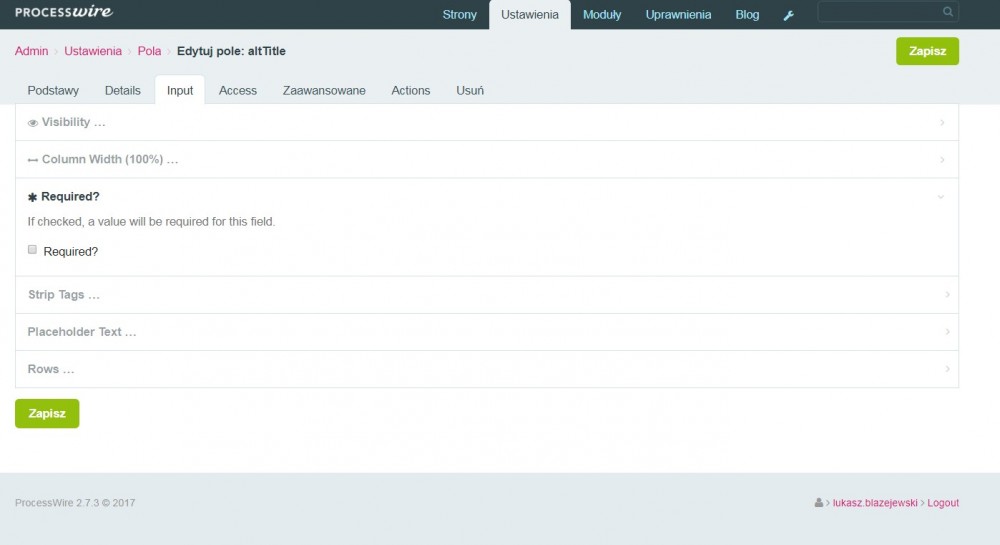The image size is (1000, 545).
Task: Go to Pola breadcrumb link
Action: click(x=149, y=51)
